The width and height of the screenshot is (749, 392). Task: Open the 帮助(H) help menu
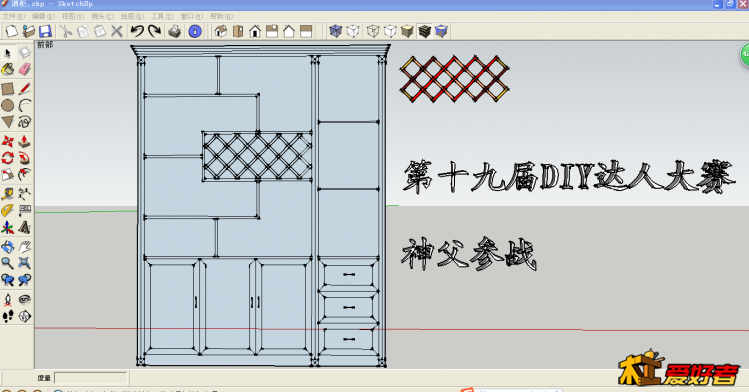coord(221,16)
